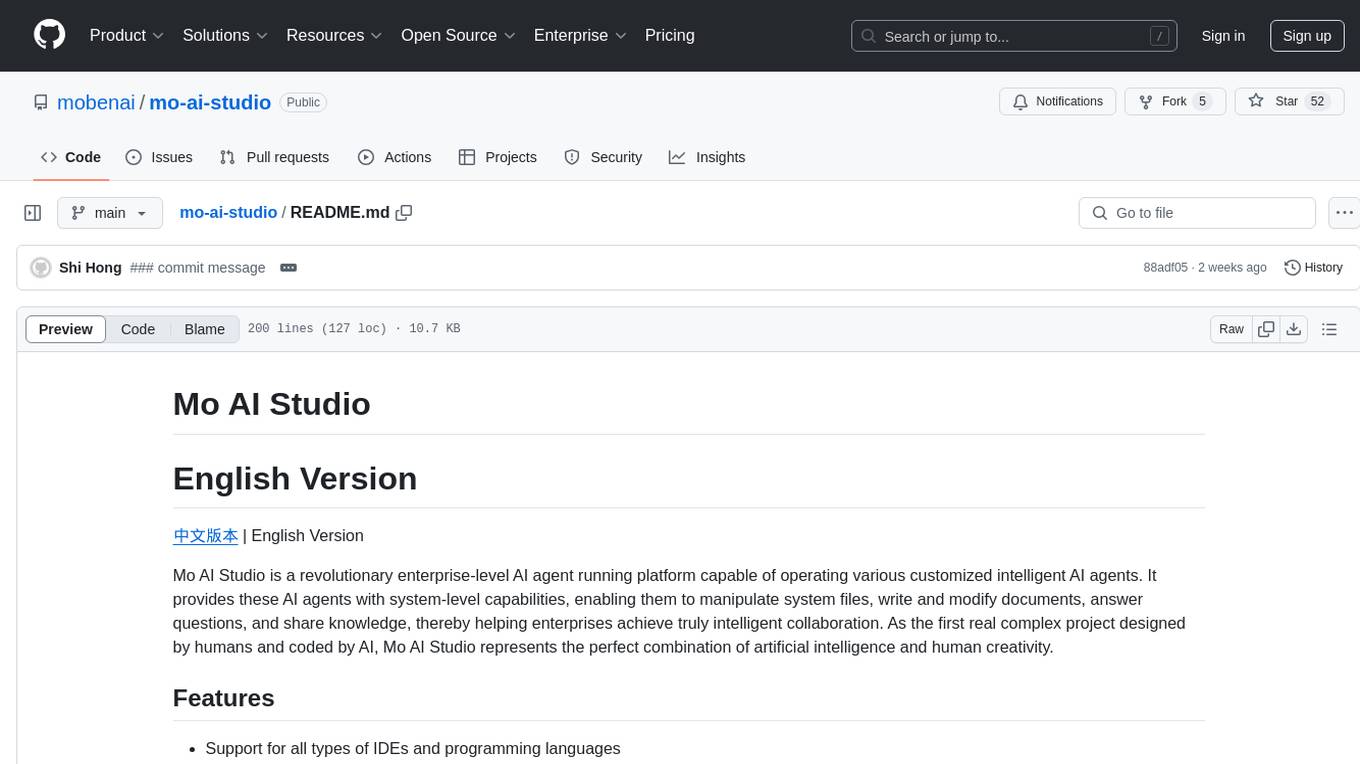The image size is (1360, 764).
Task: Switch to the Projects tab
Action: click(498, 157)
